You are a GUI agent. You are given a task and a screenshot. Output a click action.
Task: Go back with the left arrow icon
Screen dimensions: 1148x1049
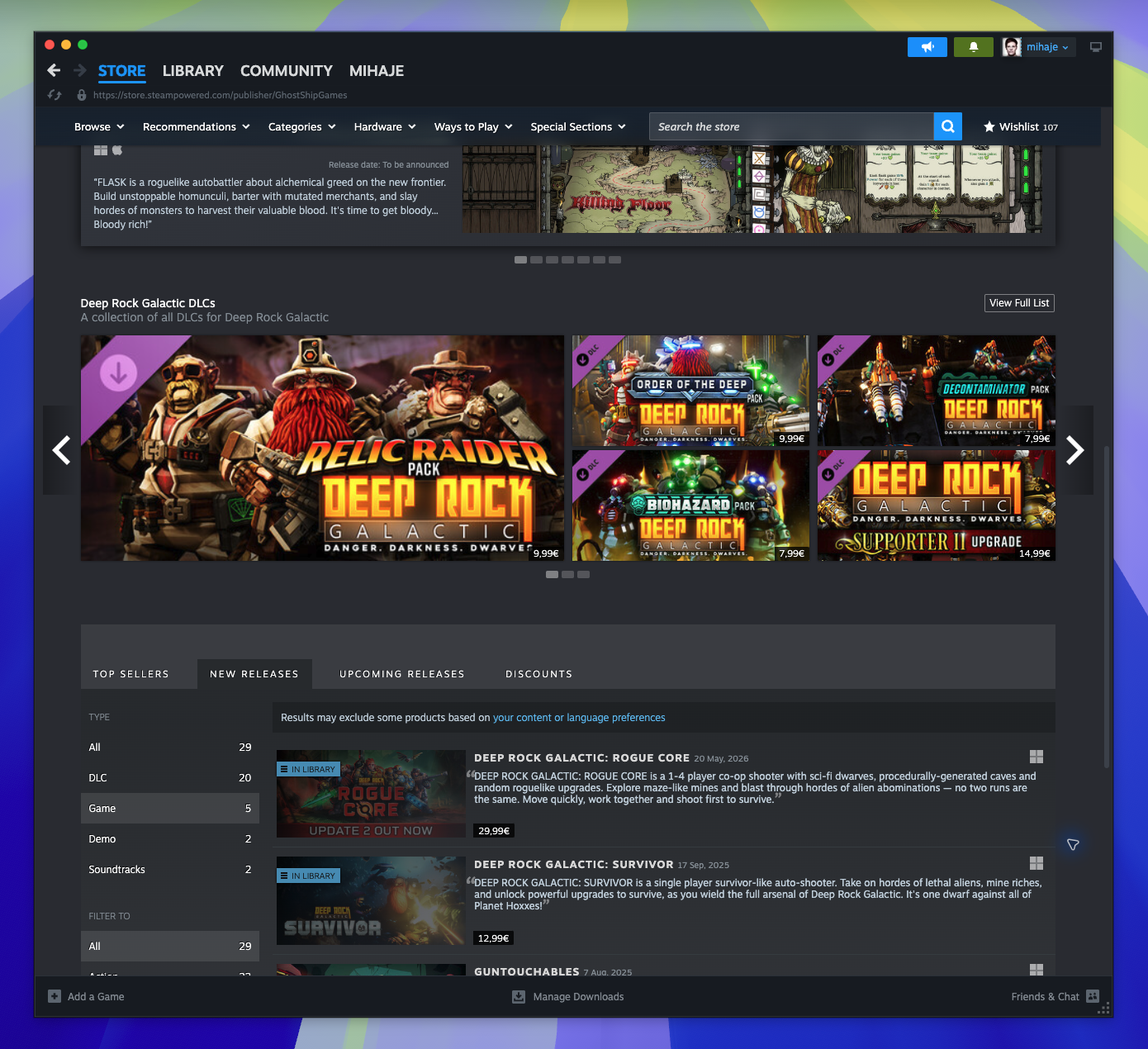54,71
